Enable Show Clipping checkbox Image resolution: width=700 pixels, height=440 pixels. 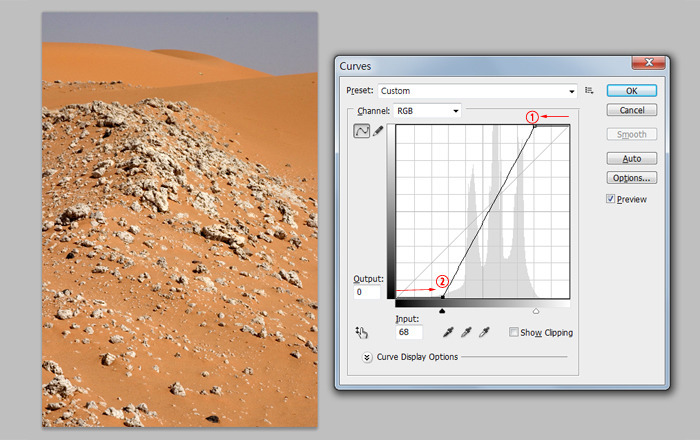pyautogui.click(x=514, y=332)
